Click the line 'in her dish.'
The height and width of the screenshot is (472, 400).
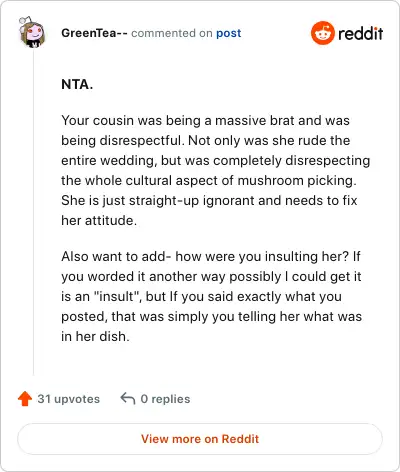[x=95, y=336]
